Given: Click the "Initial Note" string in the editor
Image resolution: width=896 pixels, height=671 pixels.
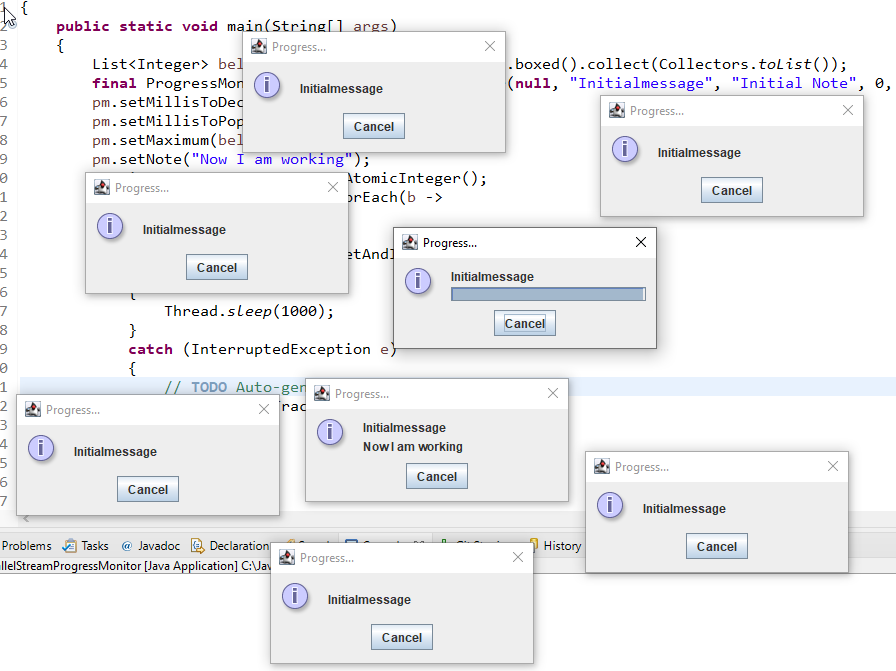Looking at the screenshot, I should (x=794, y=83).
